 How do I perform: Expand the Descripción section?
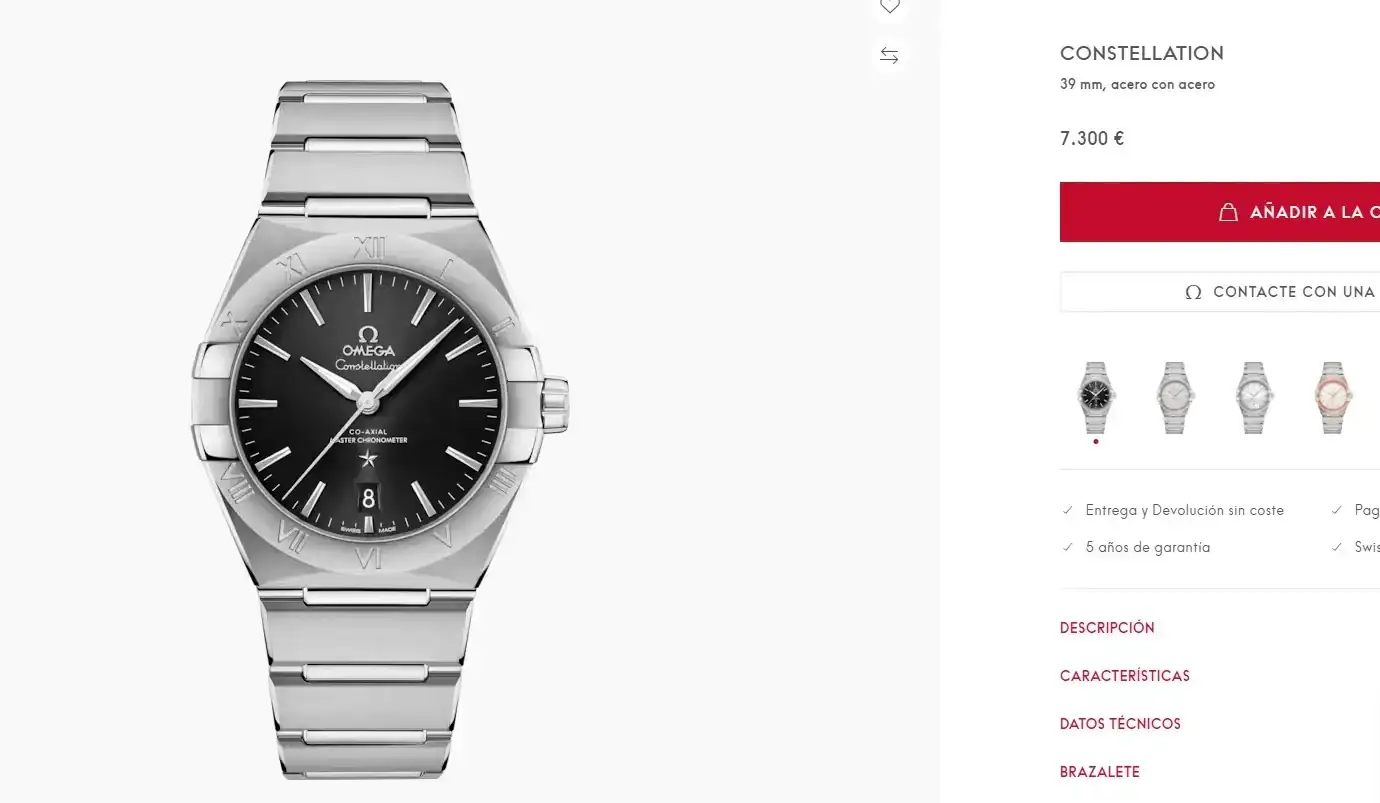(x=1107, y=628)
